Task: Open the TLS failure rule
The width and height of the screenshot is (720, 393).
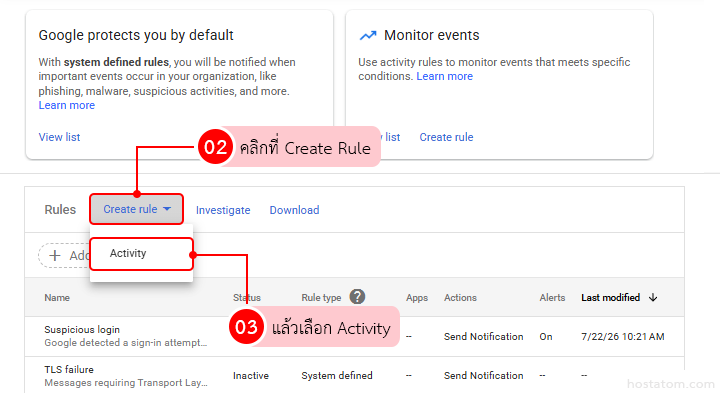Action: (x=69, y=370)
